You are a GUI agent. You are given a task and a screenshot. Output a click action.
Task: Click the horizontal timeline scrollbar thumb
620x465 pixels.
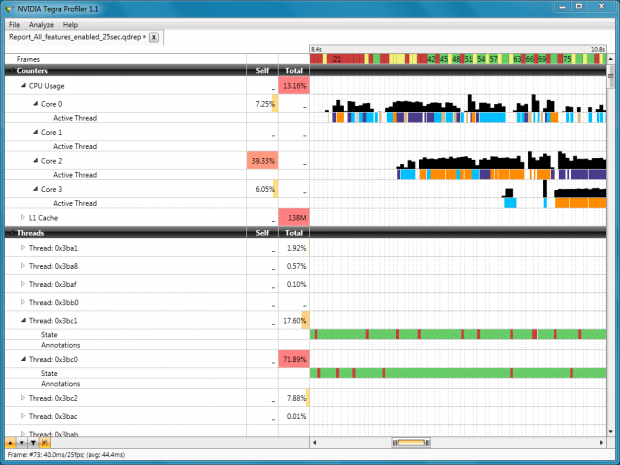tap(411, 442)
